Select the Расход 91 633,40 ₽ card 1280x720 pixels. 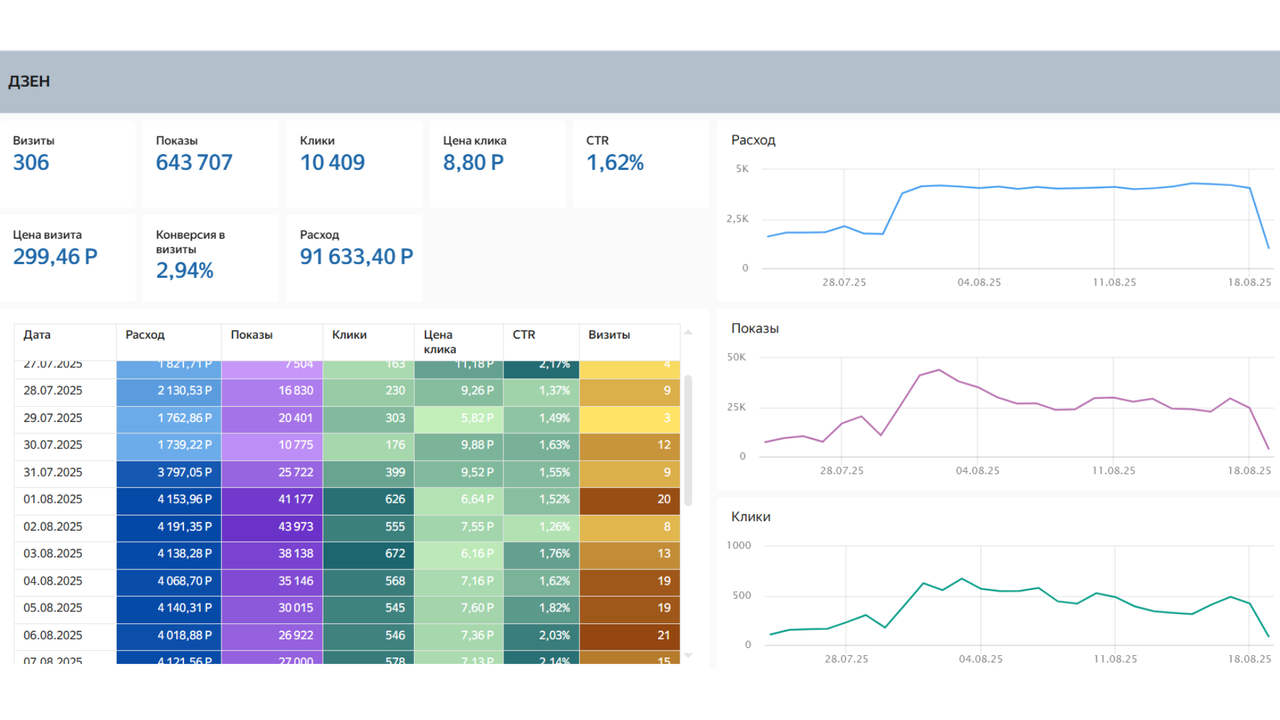pos(354,257)
